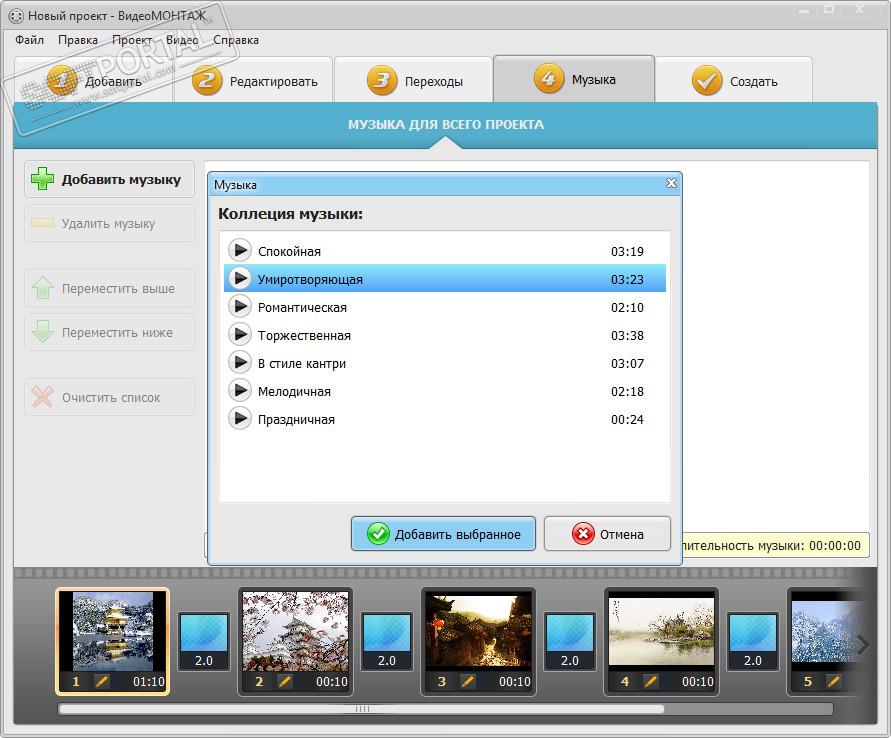Click the 00:24 duration of Праздничная
This screenshot has height=738, width=891.
click(627, 419)
